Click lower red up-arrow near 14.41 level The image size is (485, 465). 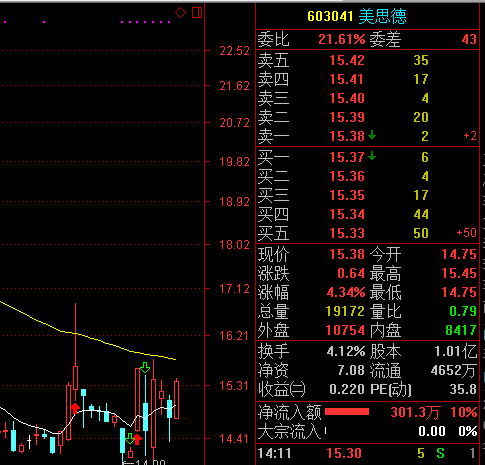coord(137,439)
